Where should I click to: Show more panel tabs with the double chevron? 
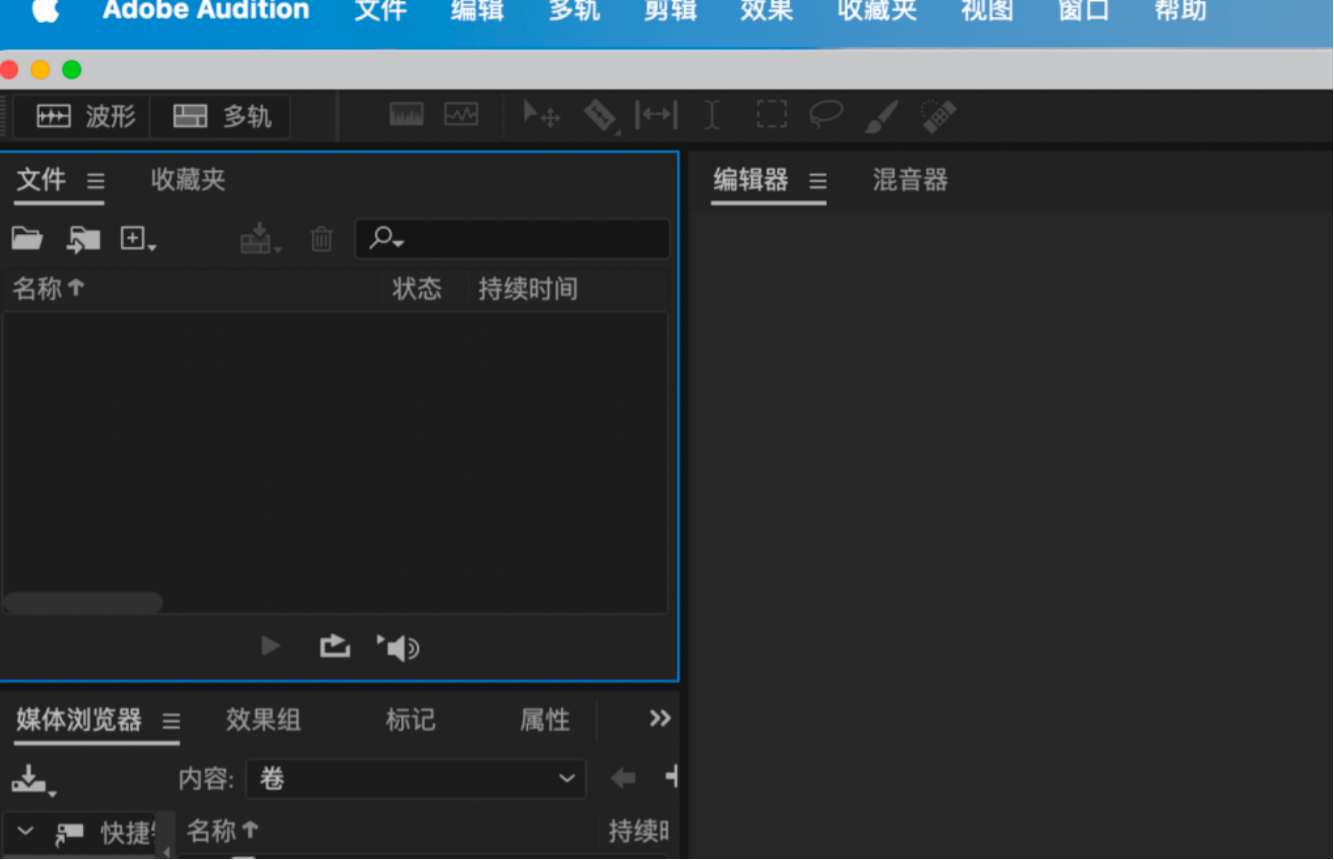(660, 718)
